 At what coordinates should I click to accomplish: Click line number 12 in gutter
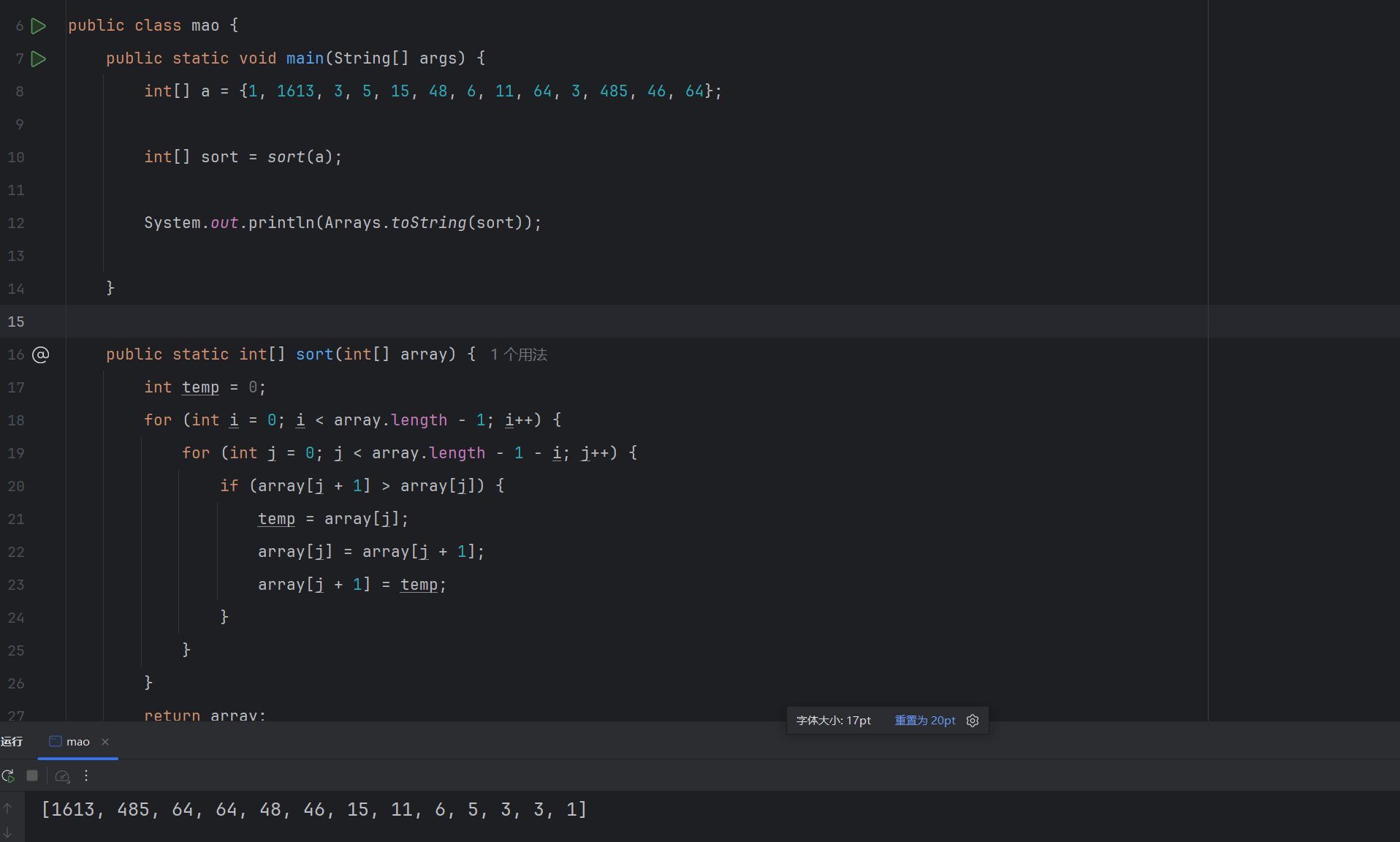[x=16, y=223]
